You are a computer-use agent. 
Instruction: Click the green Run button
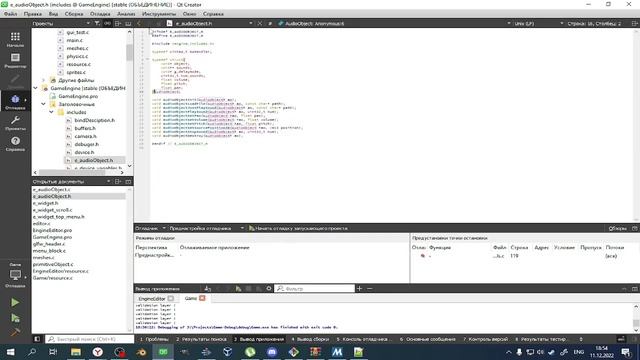pos(15,302)
